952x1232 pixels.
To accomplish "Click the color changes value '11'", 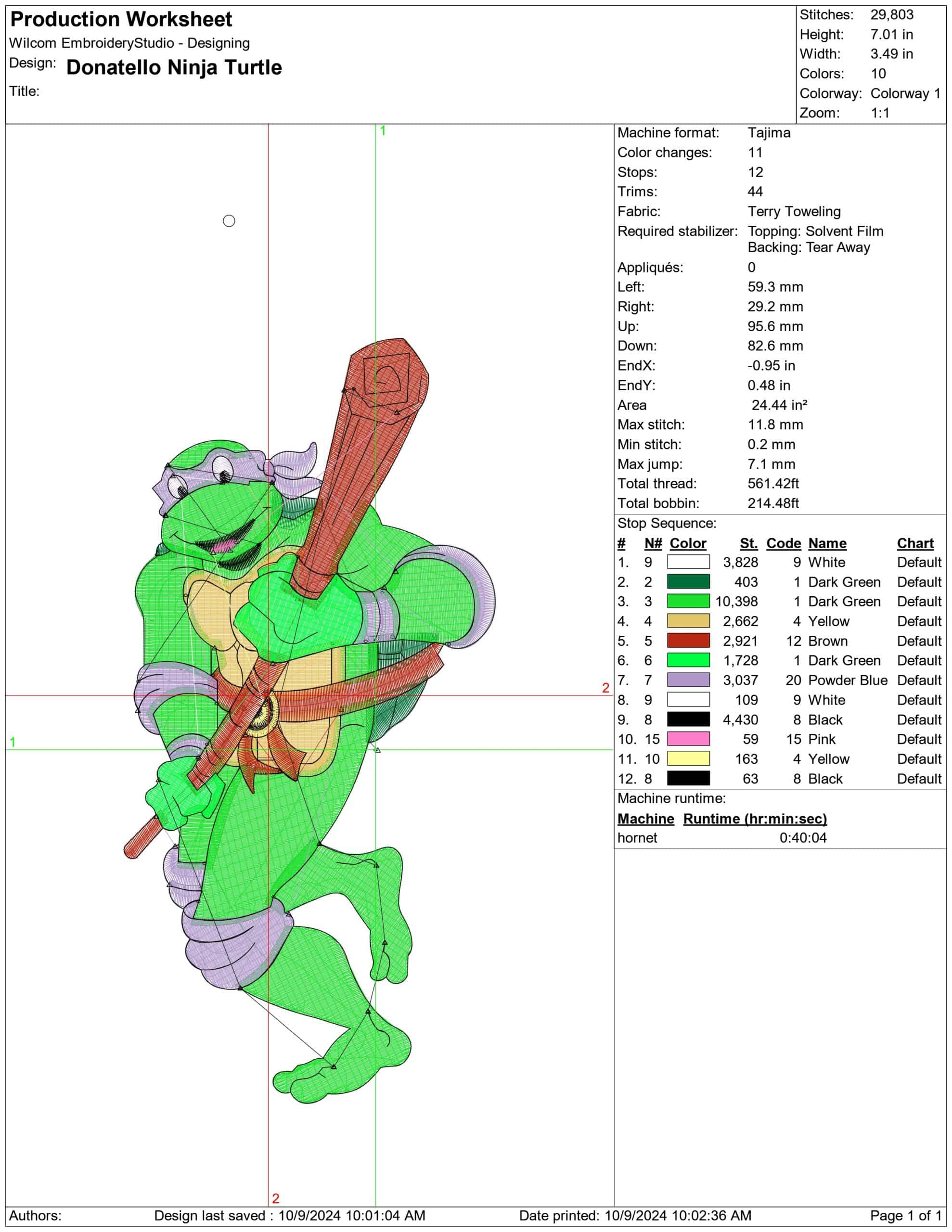I will click(755, 152).
